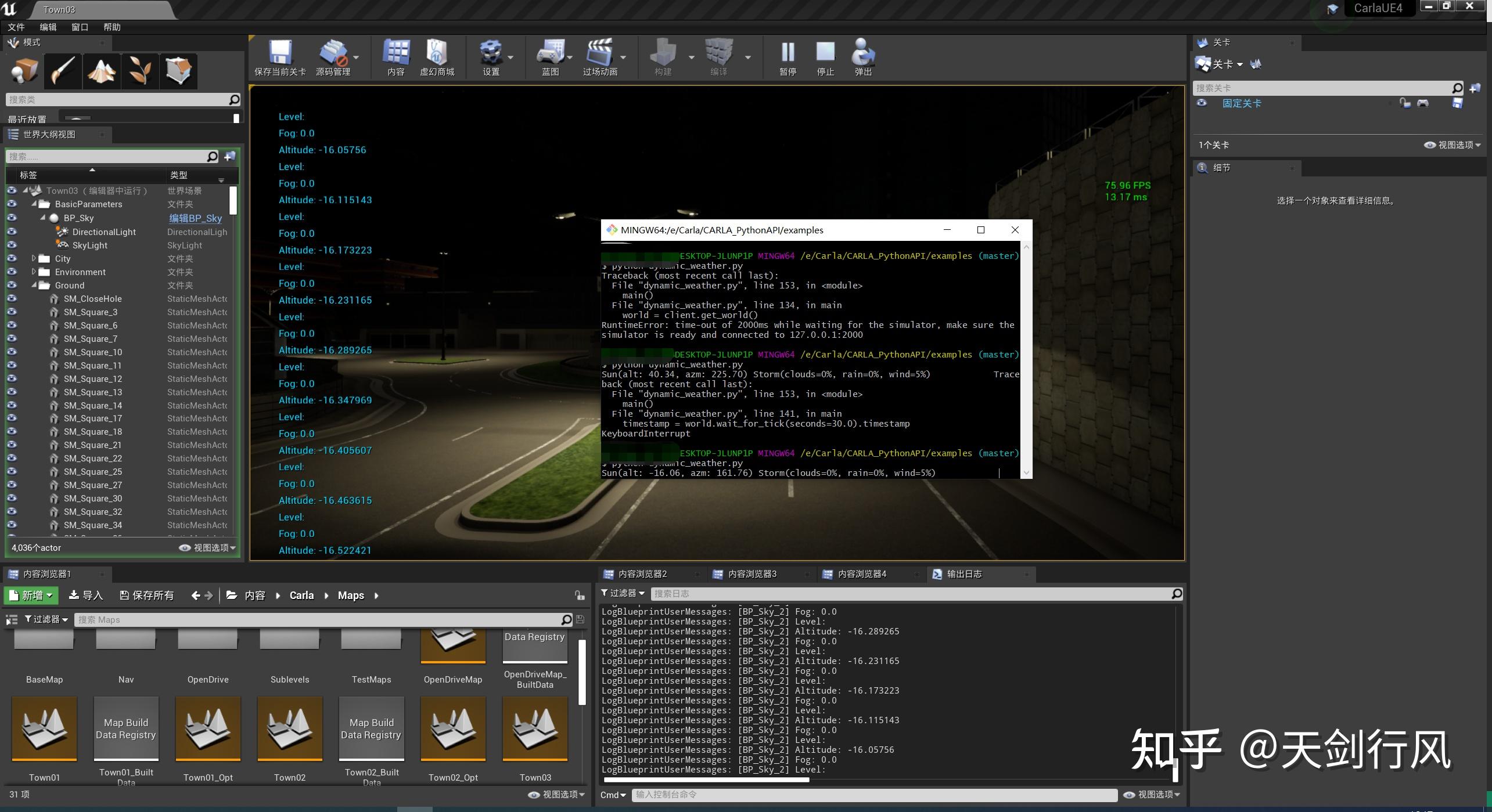
Task: Toggle visibility eye for Environment folder
Action: [12, 272]
